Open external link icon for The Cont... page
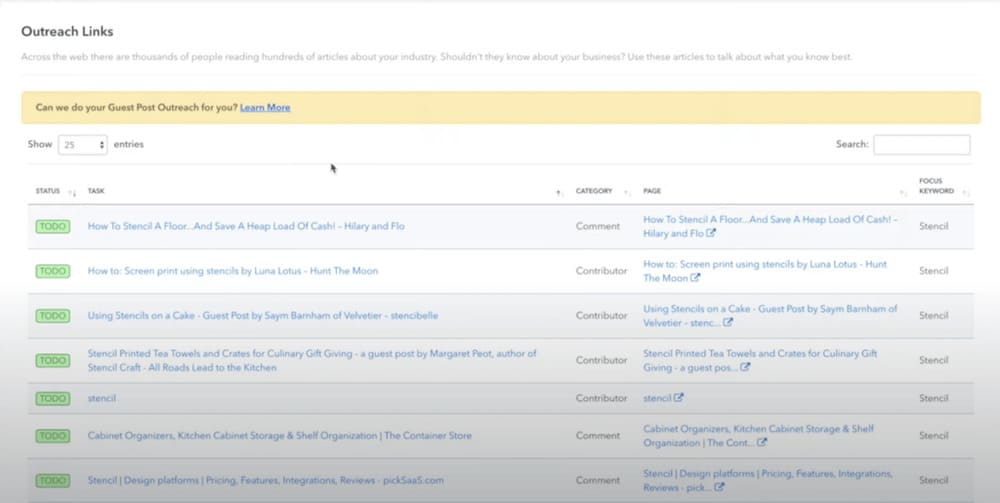1000x503 pixels. click(x=761, y=442)
